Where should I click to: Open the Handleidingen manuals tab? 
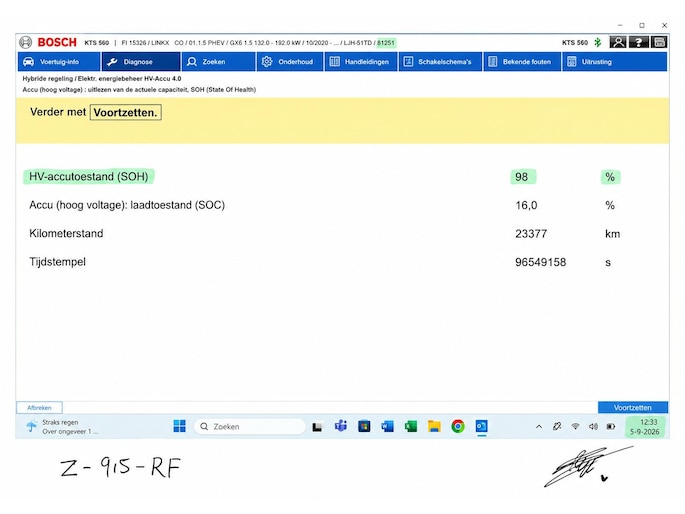[x=361, y=62]
